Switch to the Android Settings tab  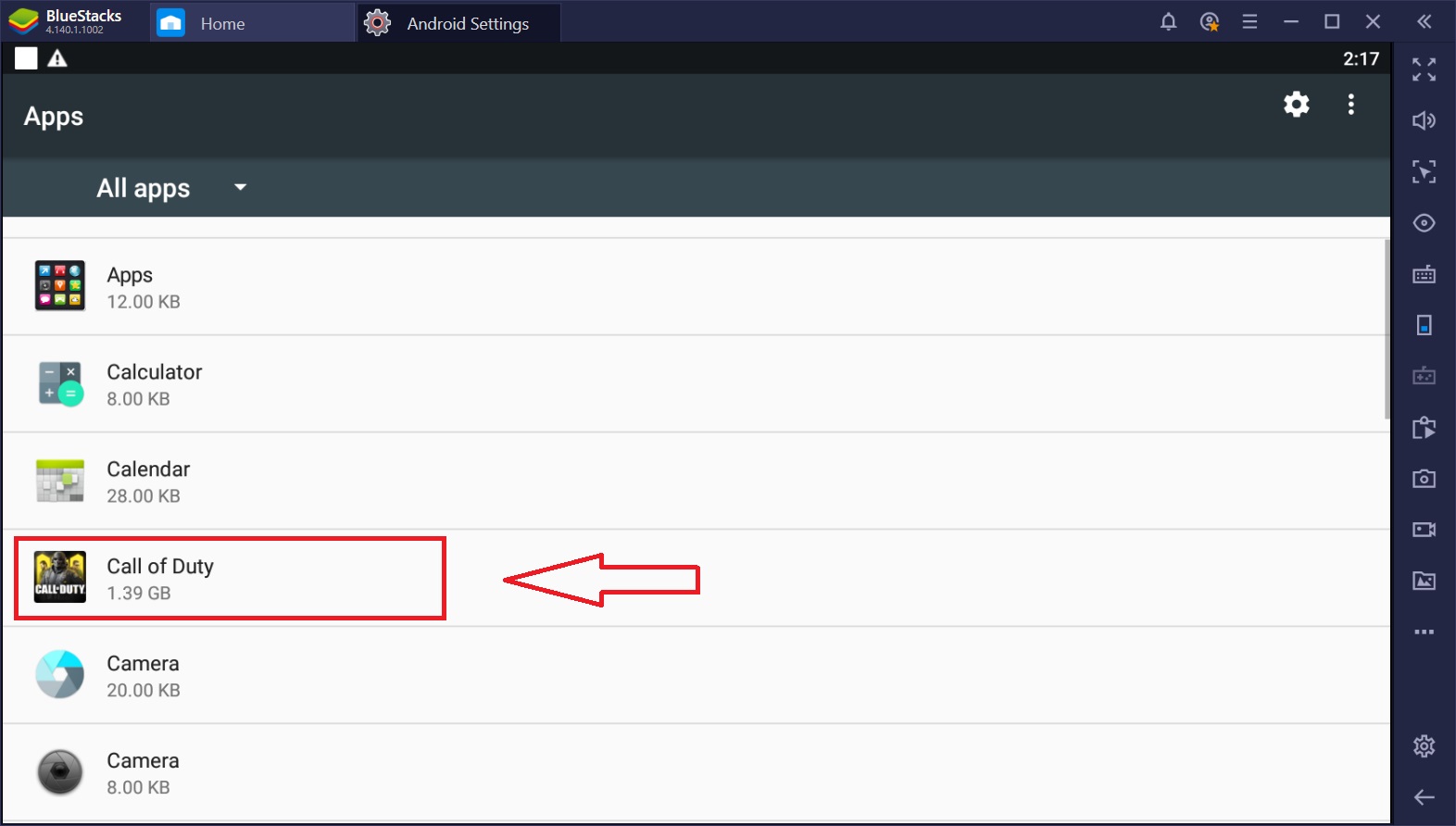458,23
